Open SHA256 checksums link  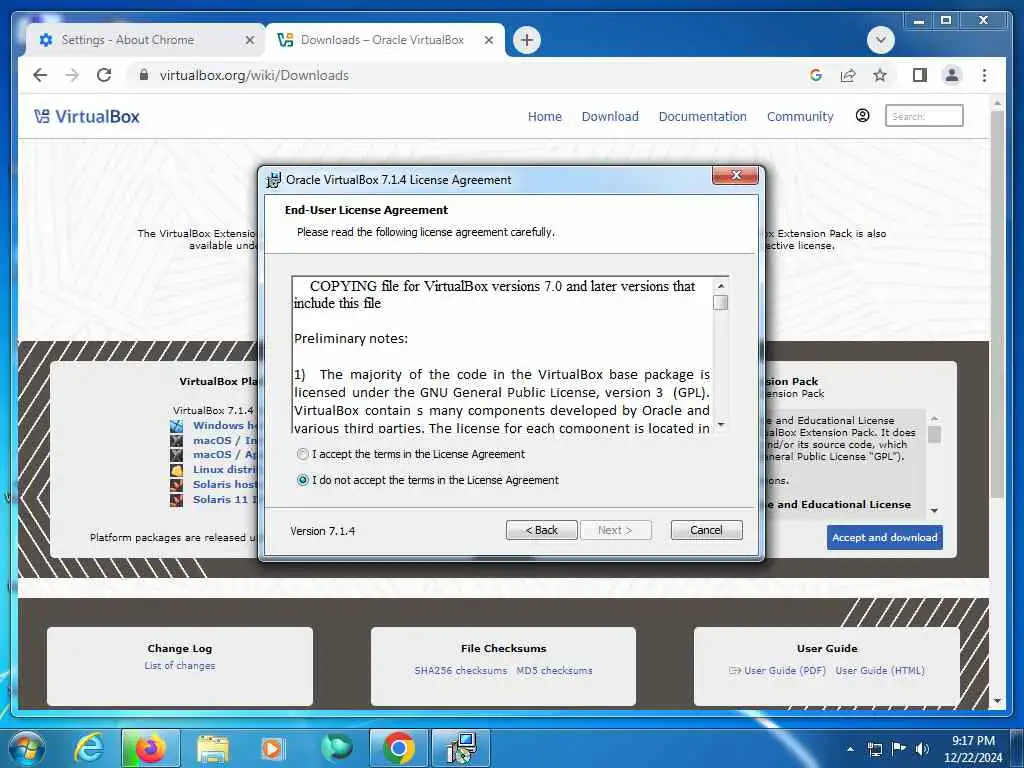pos(460,671)
